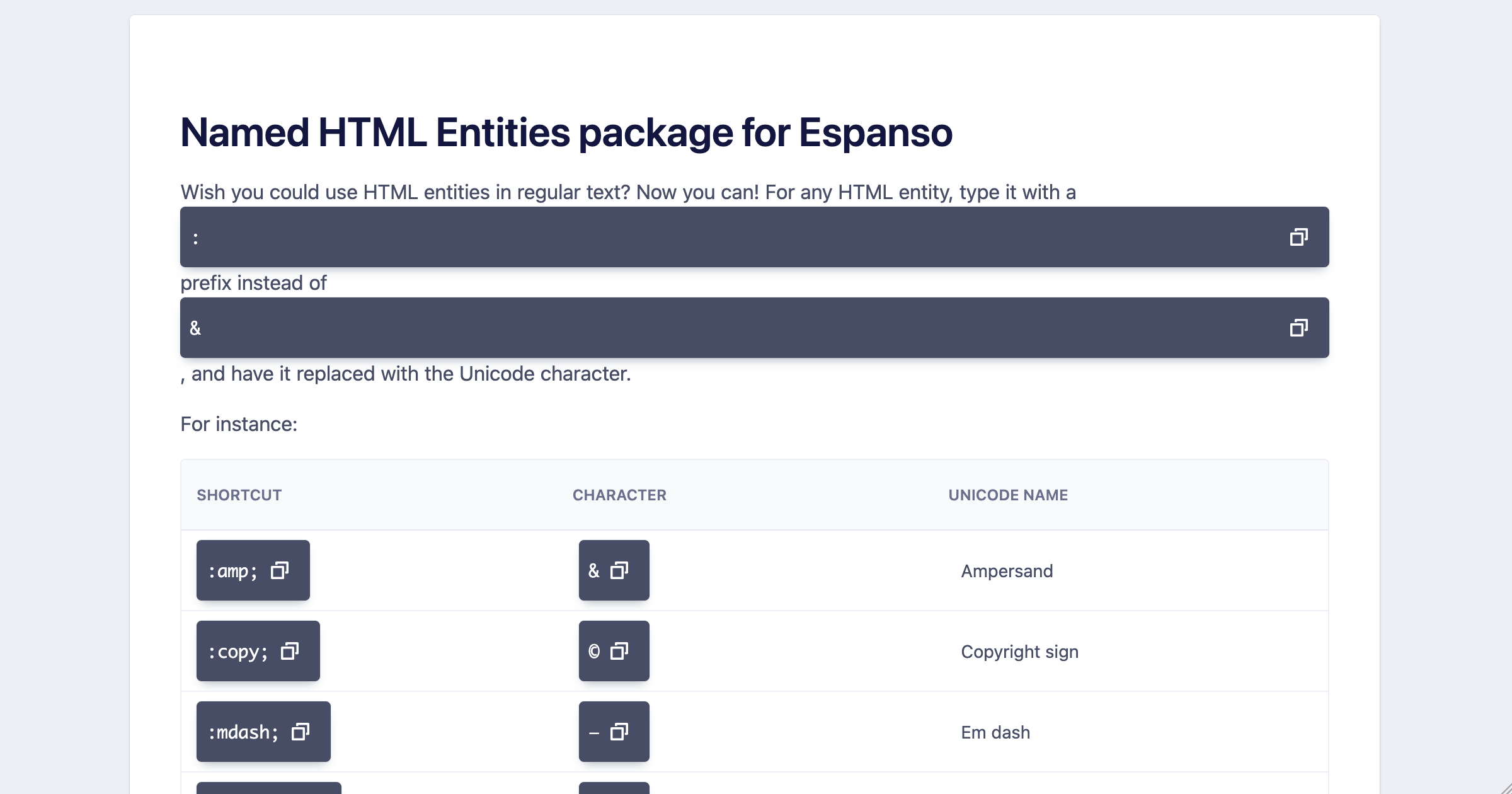This screenshot has width=1512, height=794.
Task: Click the ampersand character button
Action: pos(614,570)
